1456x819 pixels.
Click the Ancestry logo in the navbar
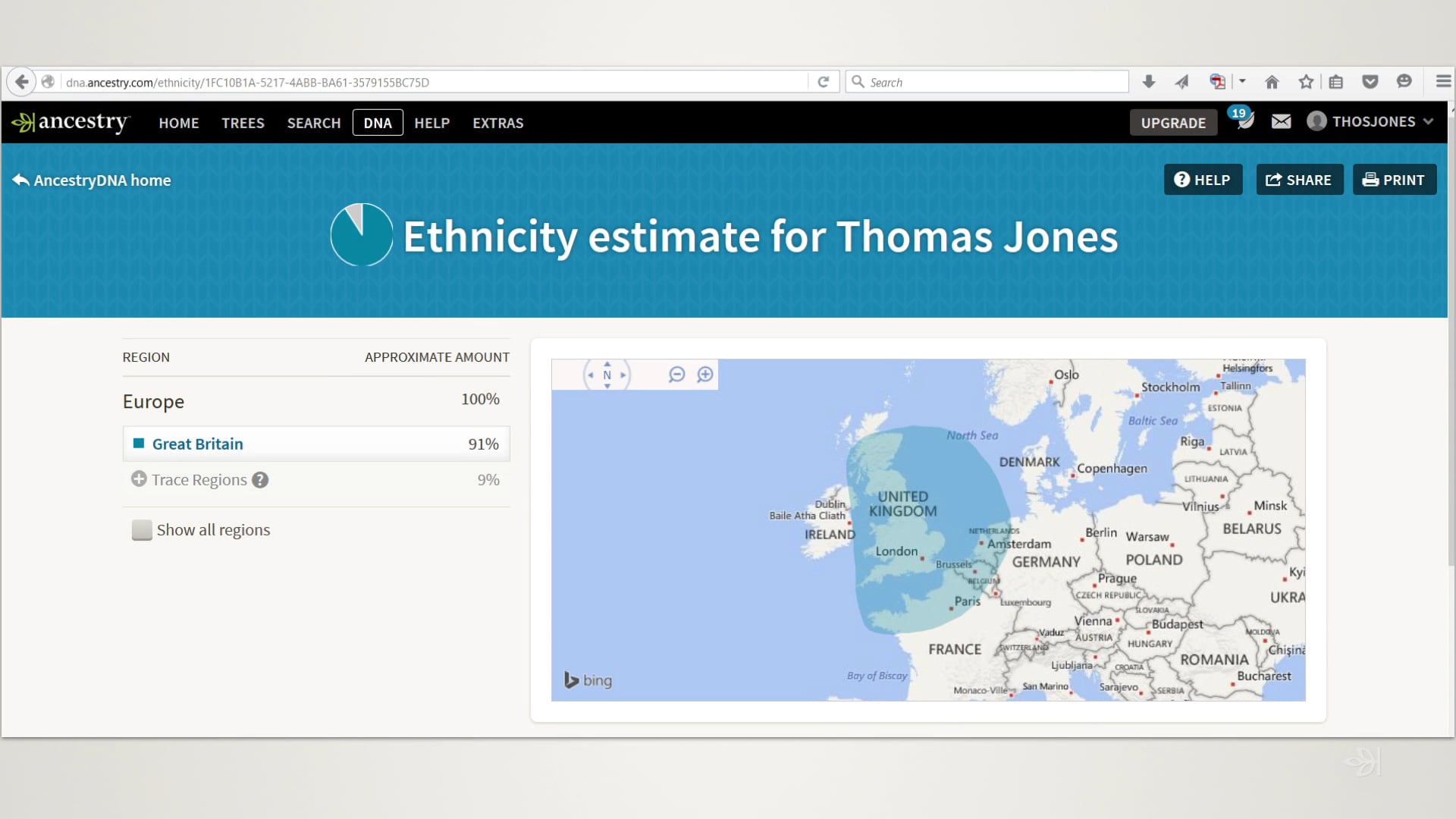pos(71,122)
